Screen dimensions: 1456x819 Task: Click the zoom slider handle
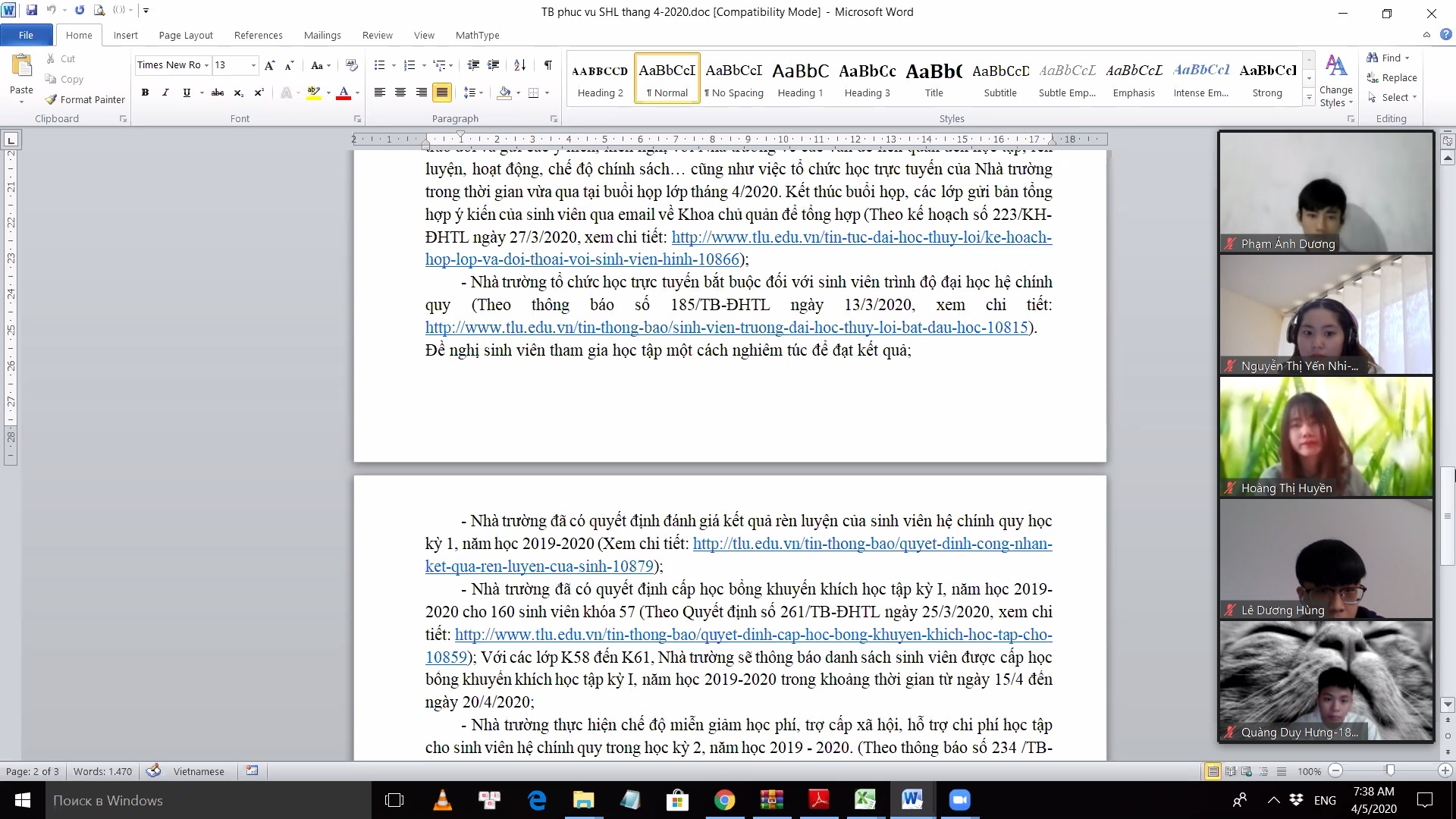coord(1390,770)
